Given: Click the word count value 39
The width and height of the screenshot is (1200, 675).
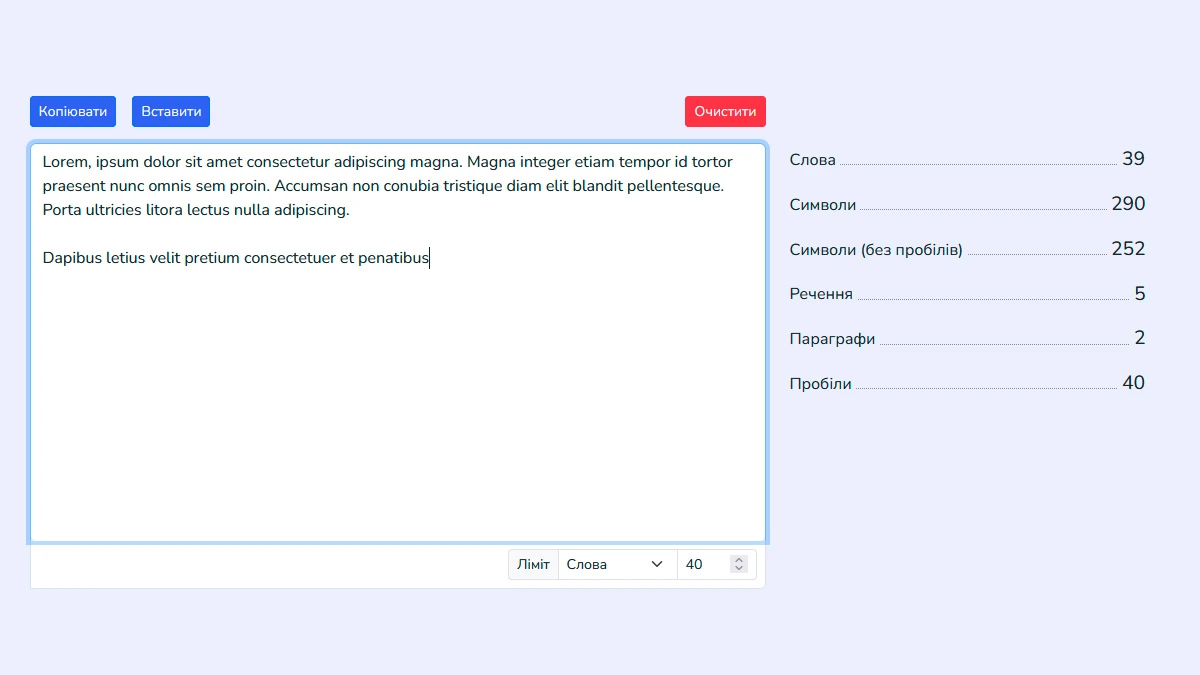Looking at the screenshot, I should (1132, 159).
